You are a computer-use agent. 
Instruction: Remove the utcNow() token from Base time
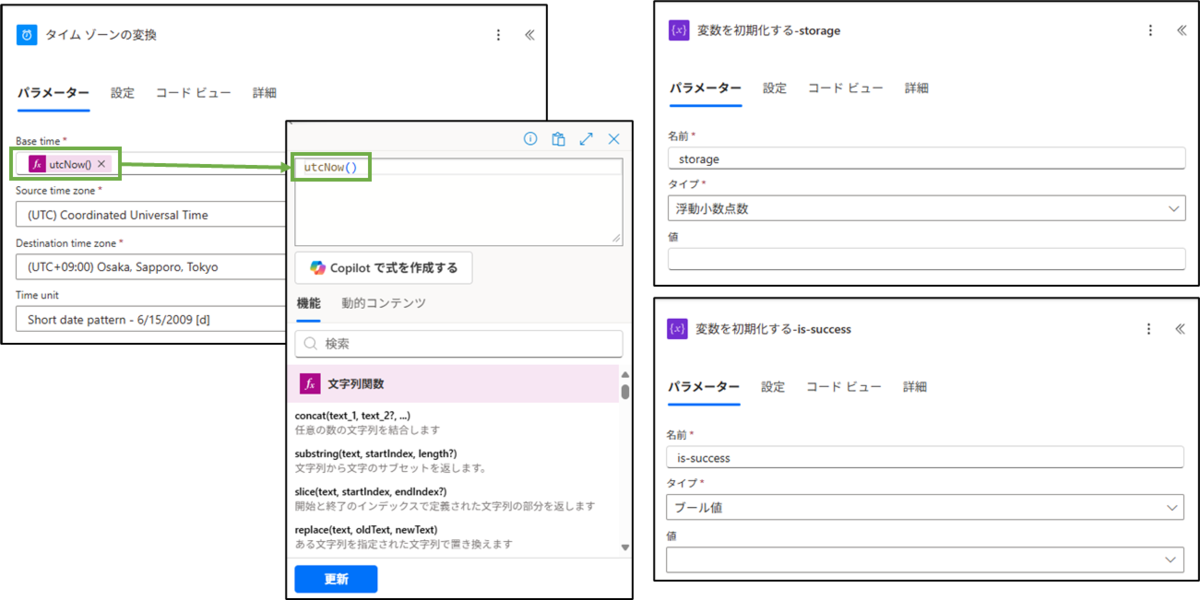[x=101, y=164]
